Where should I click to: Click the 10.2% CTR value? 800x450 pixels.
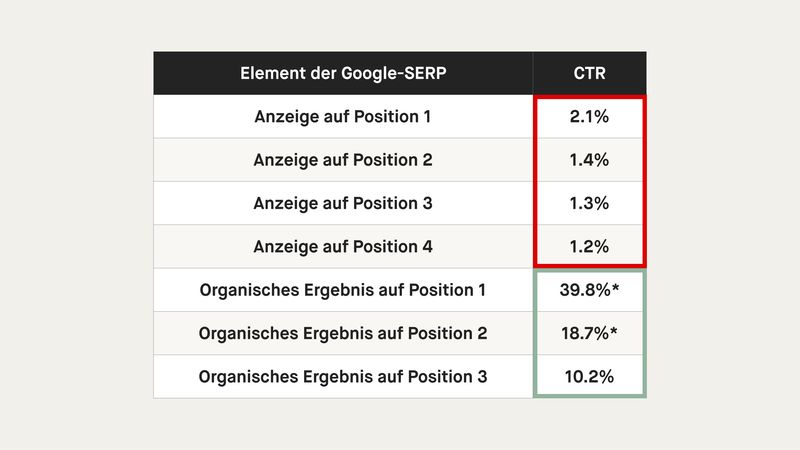[589, 377]
